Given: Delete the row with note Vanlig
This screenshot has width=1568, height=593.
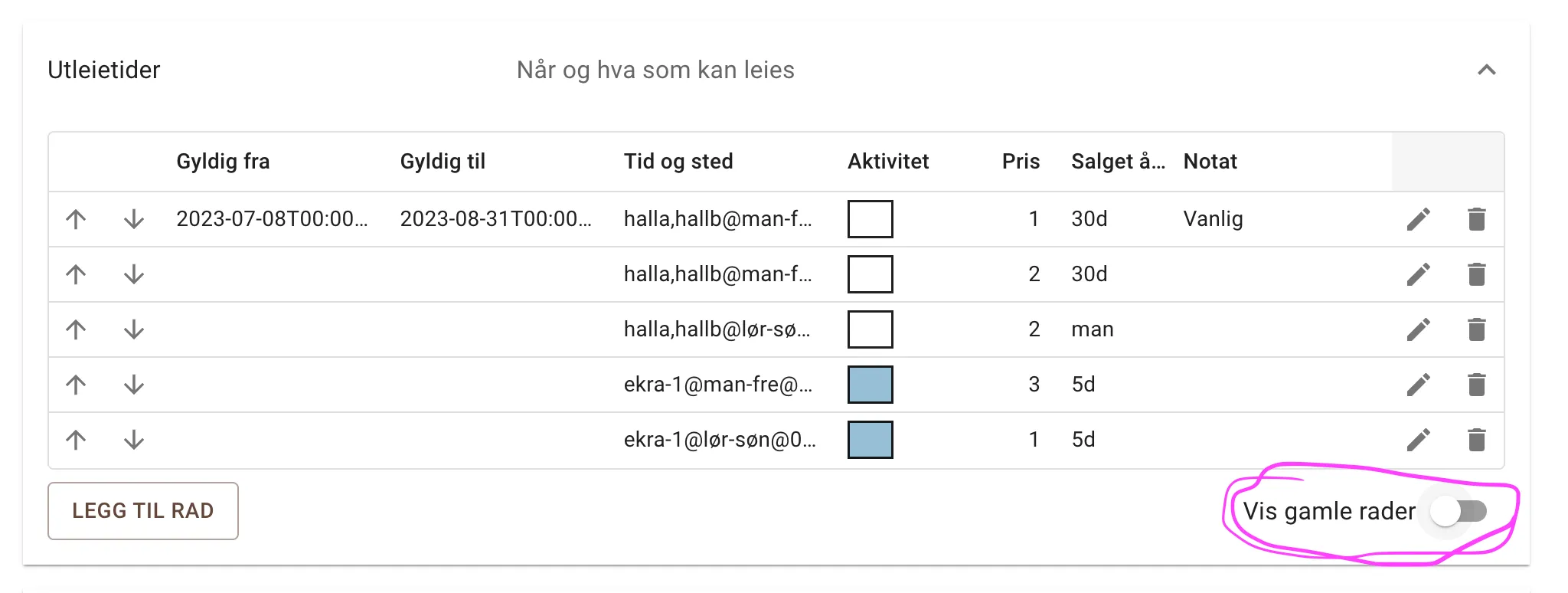Looking at the screenshot, I should tap(1476, 219).
